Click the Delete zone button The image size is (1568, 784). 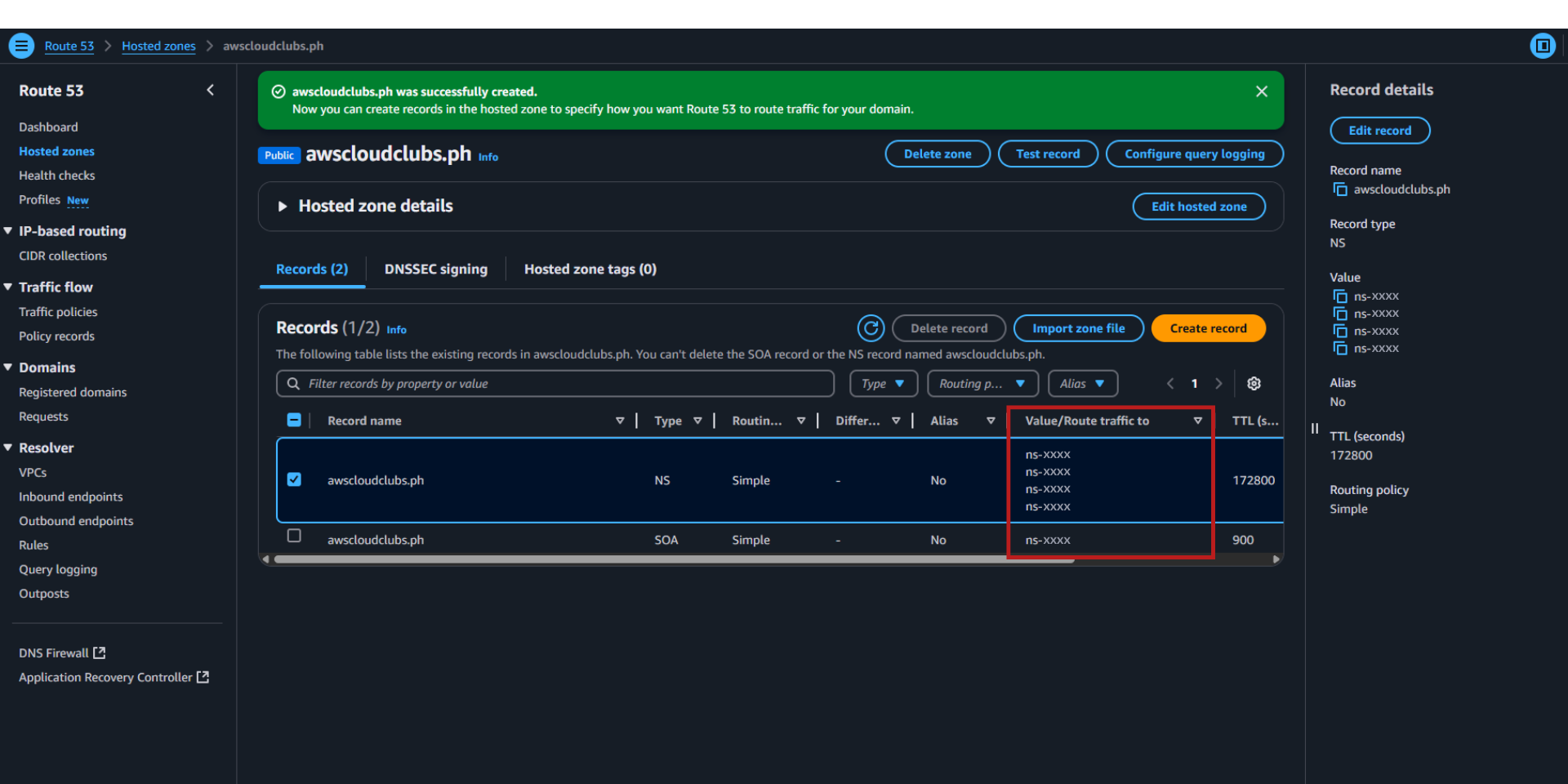click(938, 154)
